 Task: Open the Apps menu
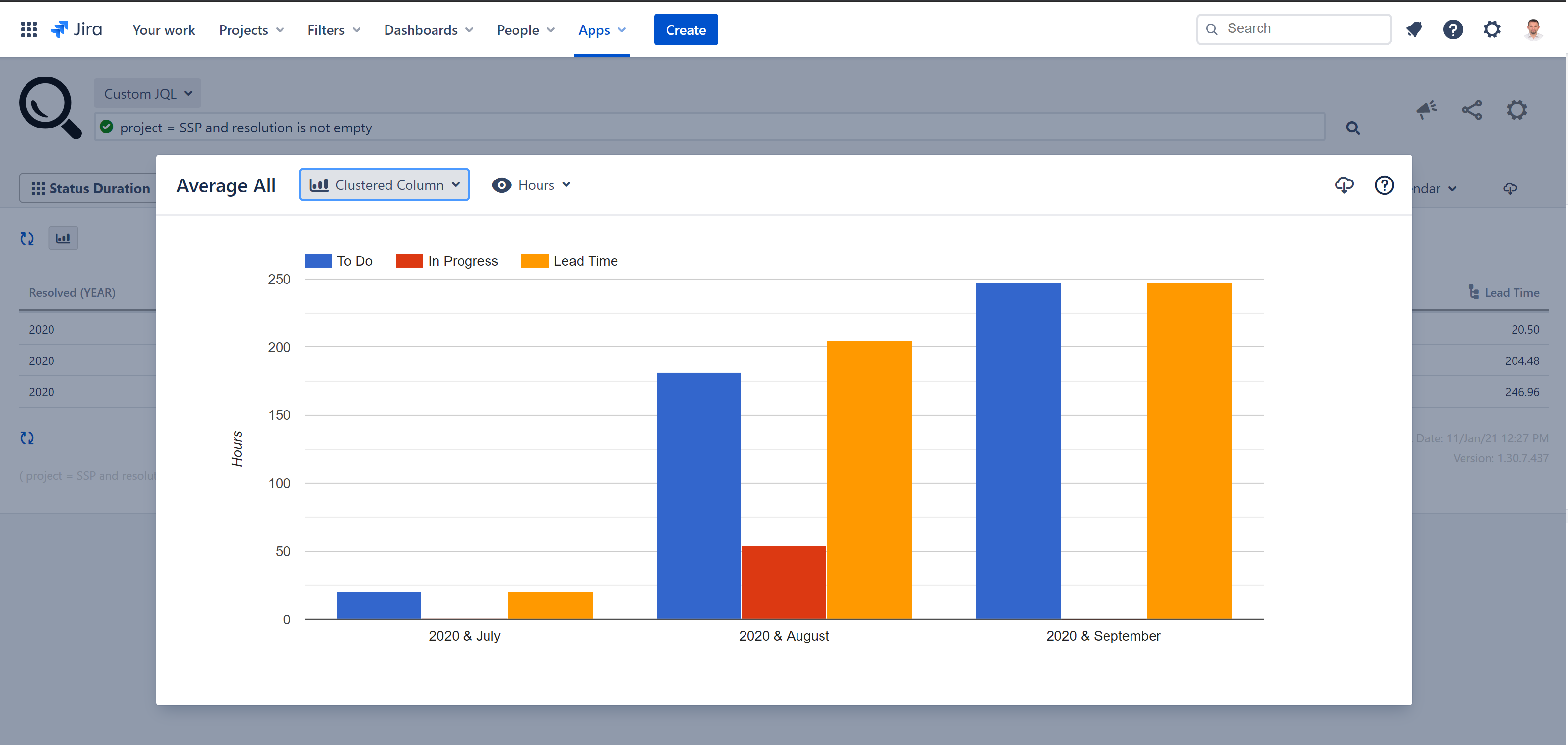click(601, 29)
